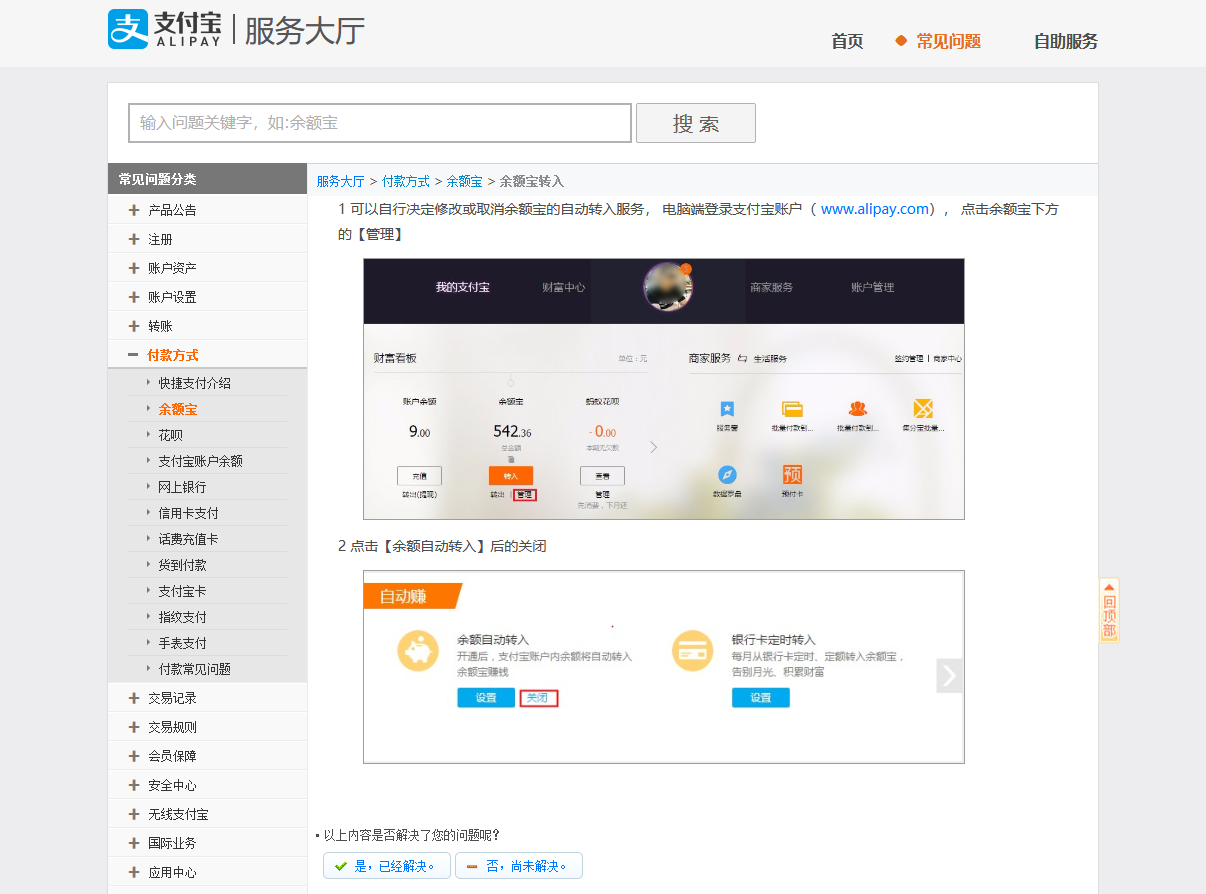Select 快捷支付介绍 in sidebar
1206x894 pixels.
pos(194,383)
